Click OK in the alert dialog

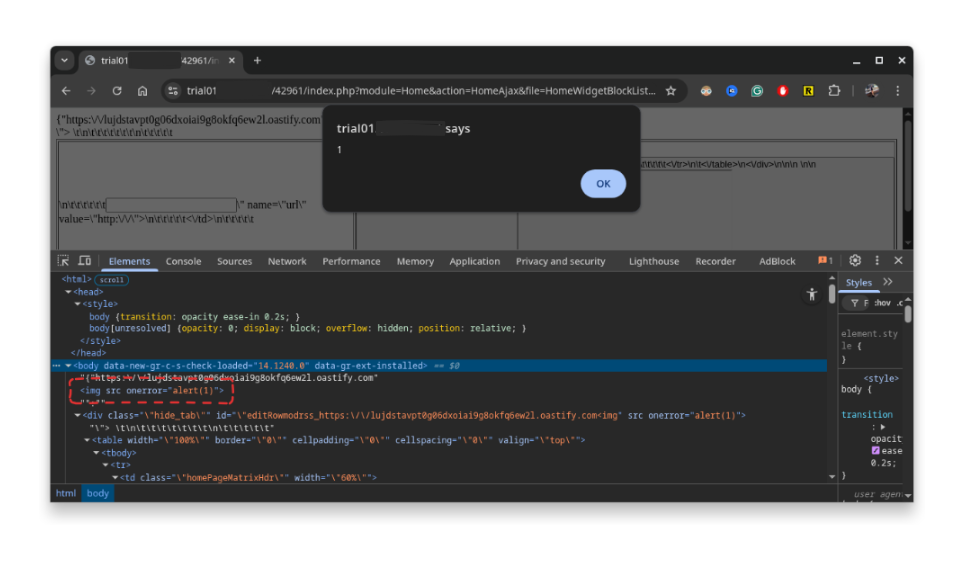coord(602,184)
